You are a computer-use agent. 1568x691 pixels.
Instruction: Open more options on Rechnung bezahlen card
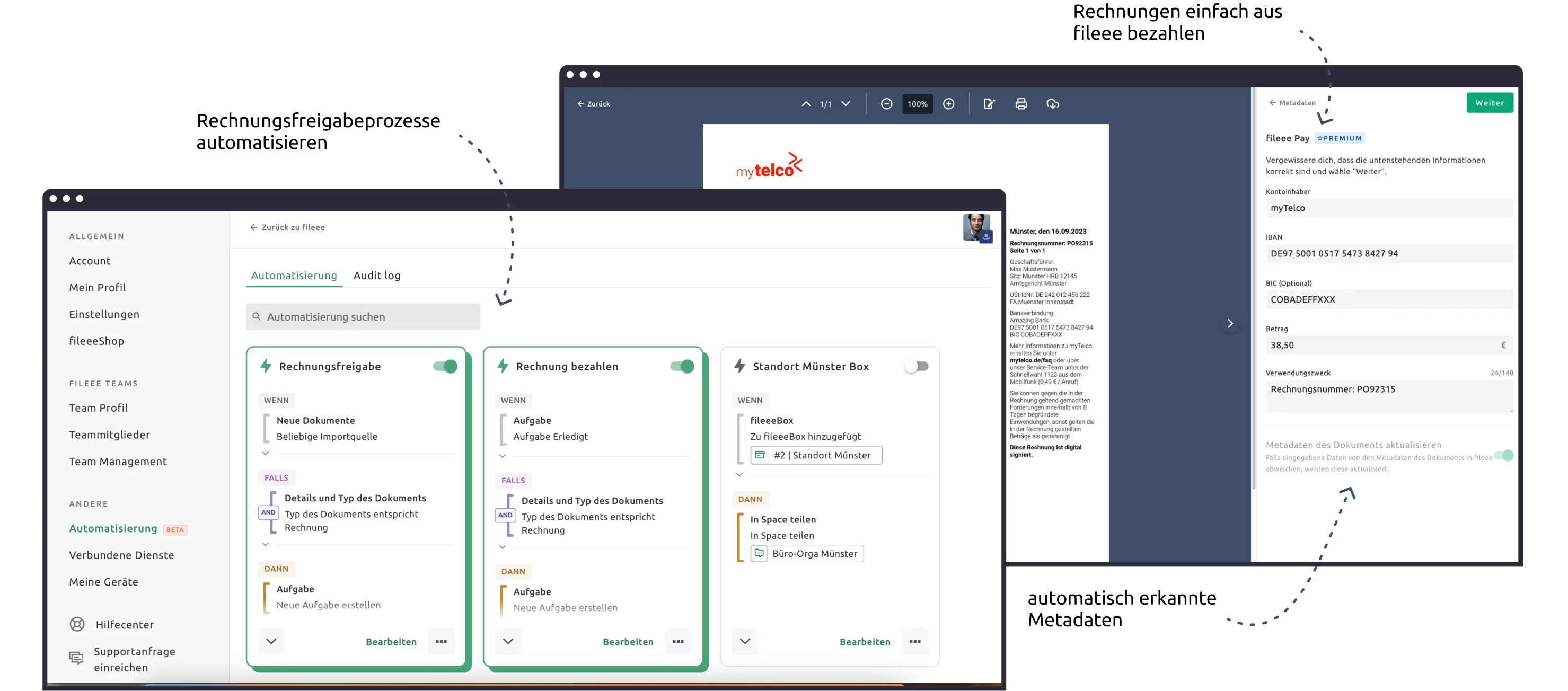coord(678,641)
